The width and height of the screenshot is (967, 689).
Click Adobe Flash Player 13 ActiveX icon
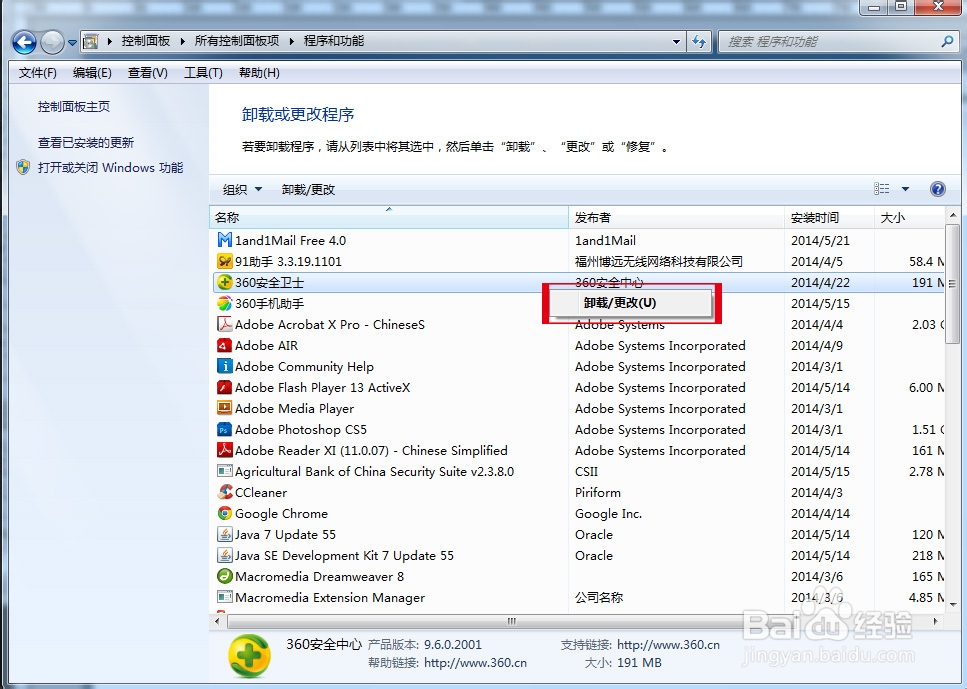(x=224, y=387)
